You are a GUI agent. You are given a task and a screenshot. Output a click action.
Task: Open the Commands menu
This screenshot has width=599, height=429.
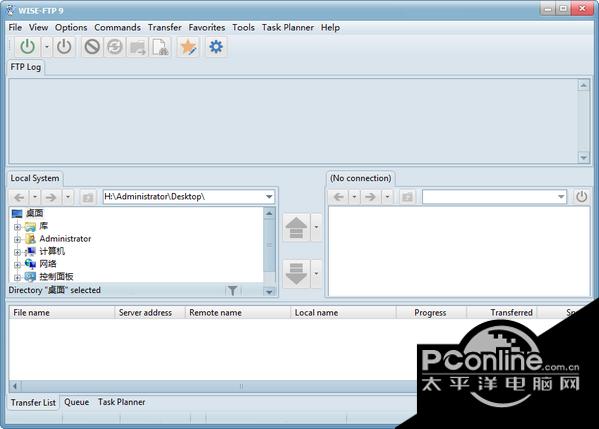[117, 28]
